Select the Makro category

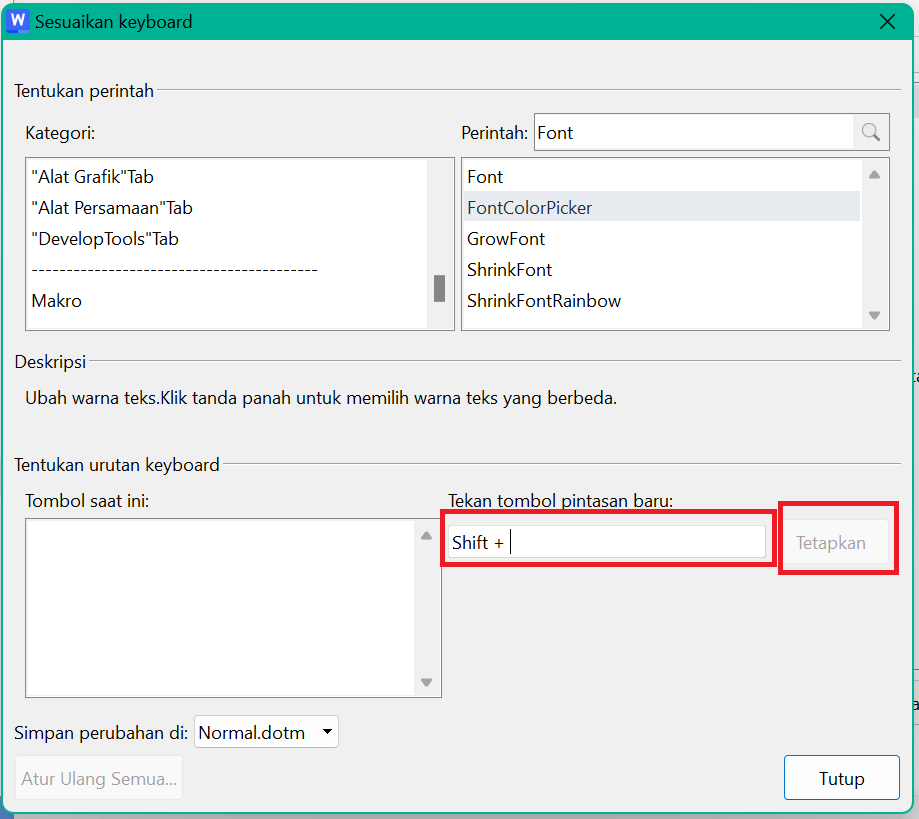[x=57, y=301]
